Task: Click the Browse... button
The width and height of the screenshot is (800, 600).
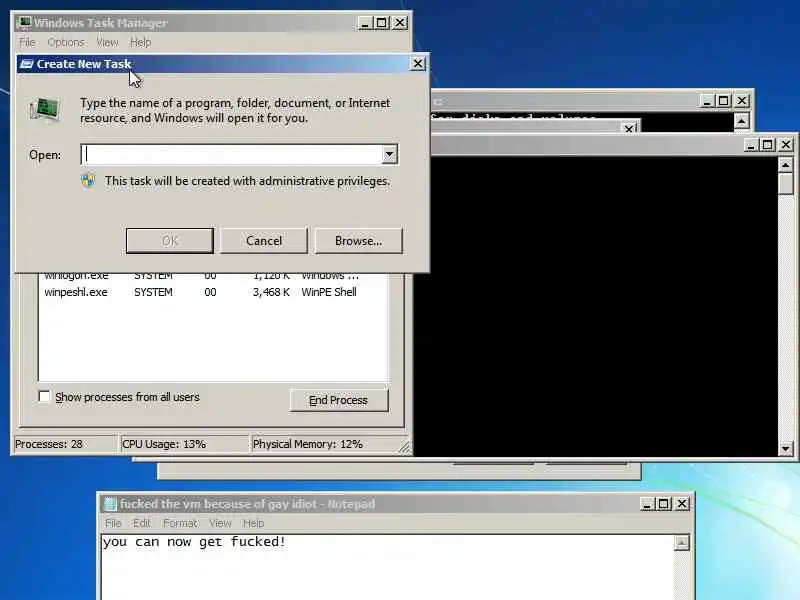Action: pyautogui.click(x=359, y=240)
